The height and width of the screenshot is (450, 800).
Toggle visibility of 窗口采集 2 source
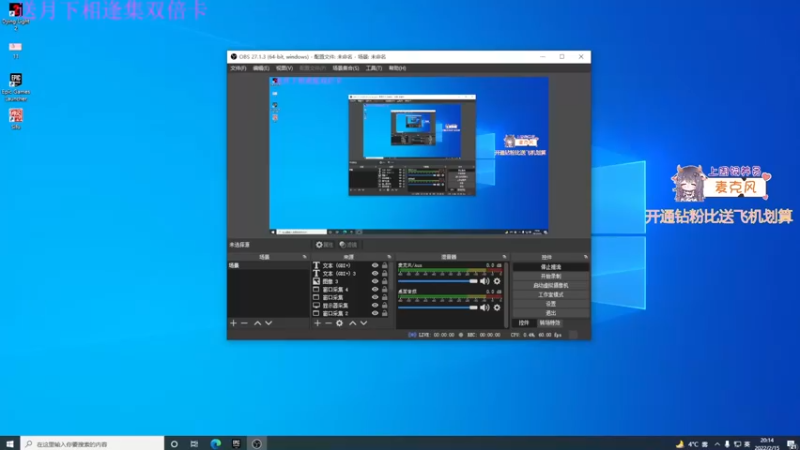pyautogui.click(x=375, y=313)
